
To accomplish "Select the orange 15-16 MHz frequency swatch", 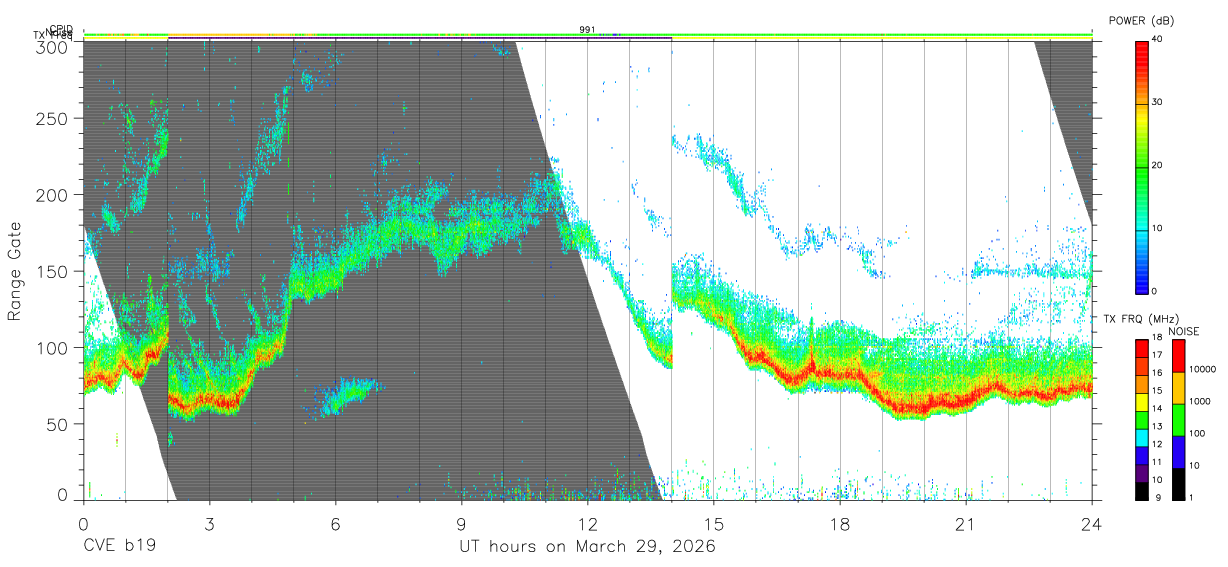I will pyautogui.click(x=1141, y=384).
